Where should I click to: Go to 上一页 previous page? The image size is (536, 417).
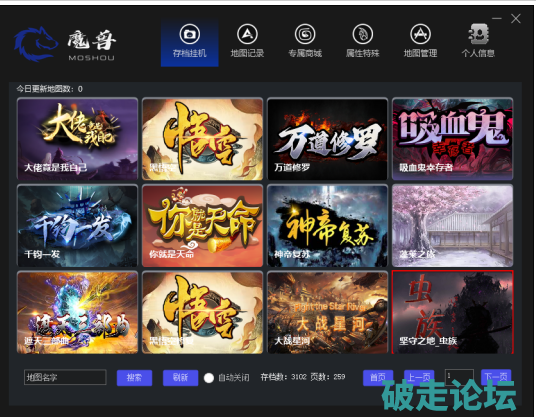pos(419,377)
